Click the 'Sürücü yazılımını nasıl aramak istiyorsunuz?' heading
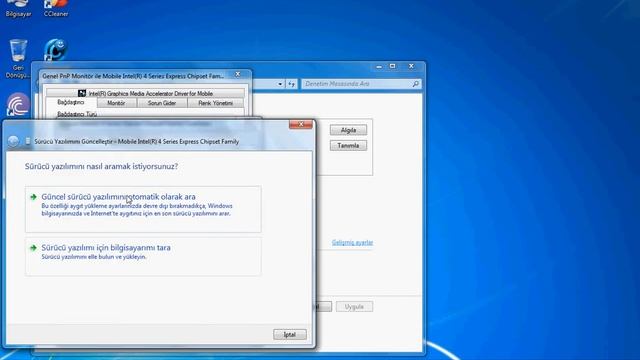The width and height of the screenshot is (640, 360). point(101,167)
